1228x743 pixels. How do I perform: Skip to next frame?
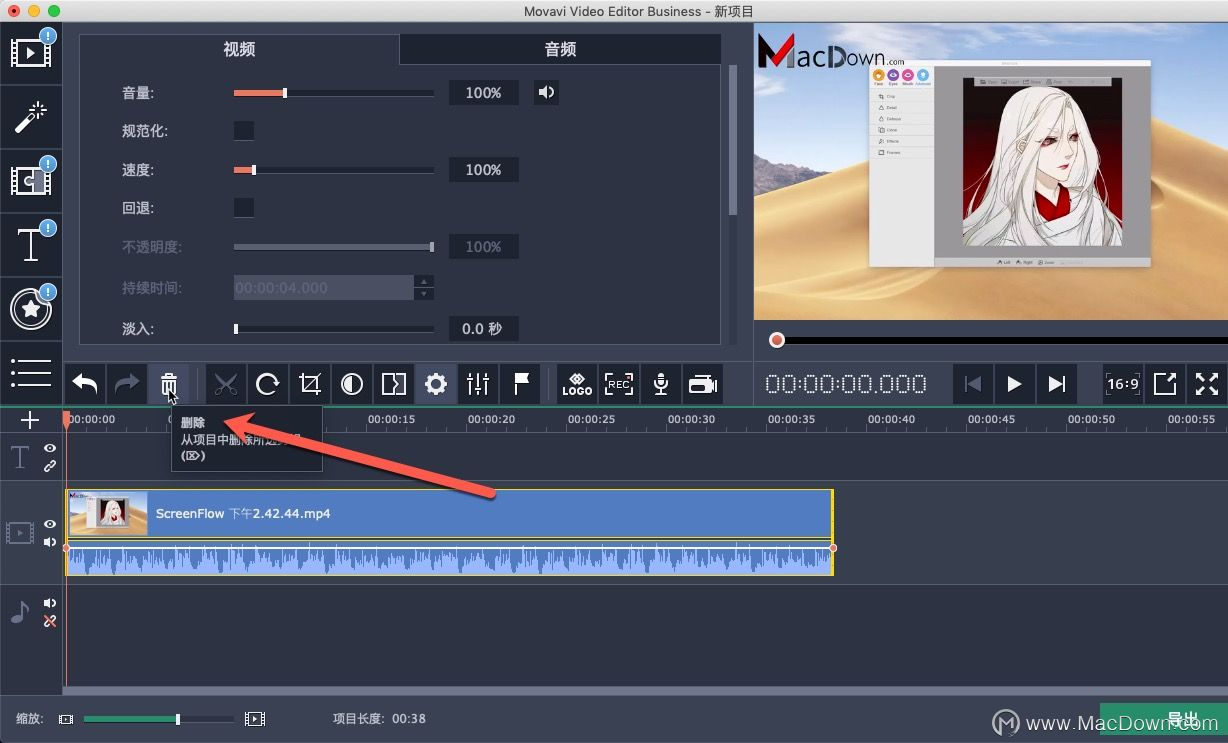[1056, 384]
